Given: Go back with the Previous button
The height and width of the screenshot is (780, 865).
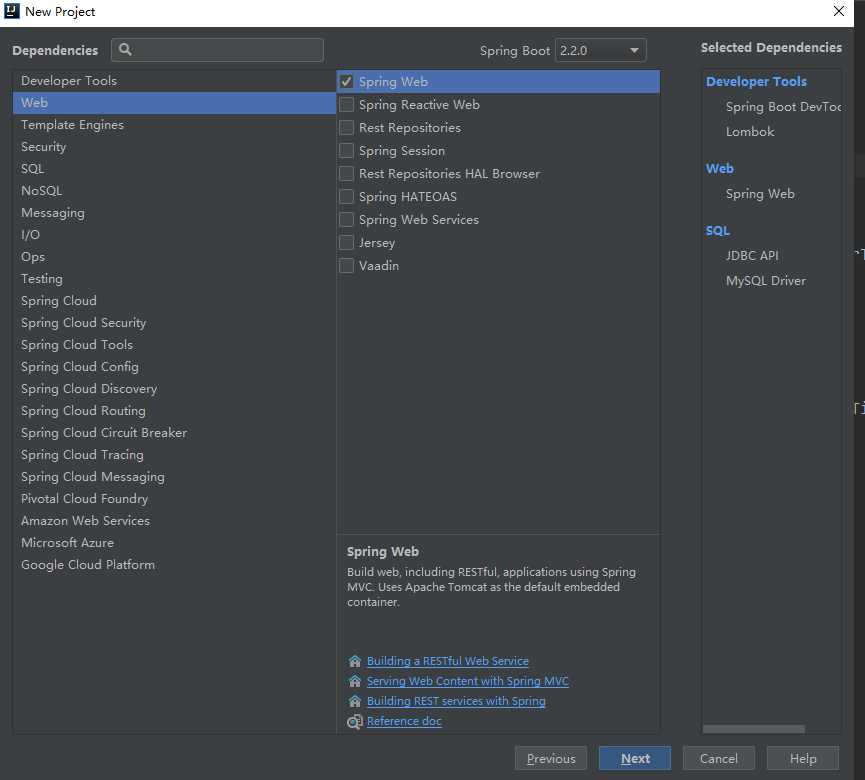Looking at the screenshot, I should pyautogui.click(x=551, y=758).
